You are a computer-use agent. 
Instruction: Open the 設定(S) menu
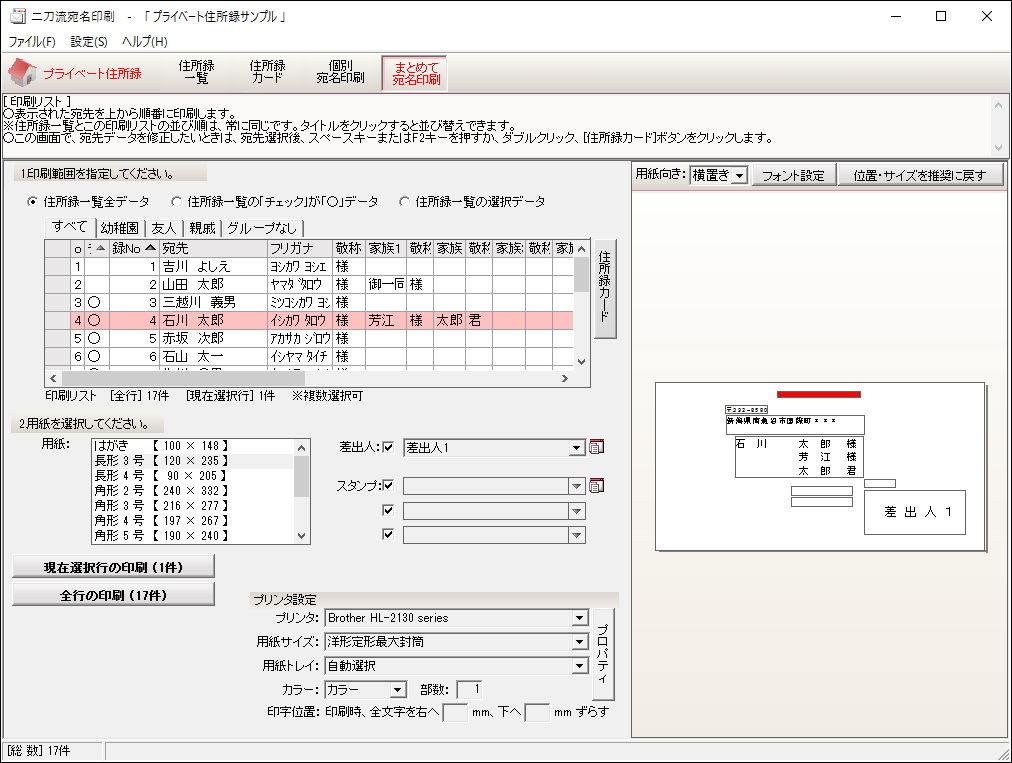(89, 41)
